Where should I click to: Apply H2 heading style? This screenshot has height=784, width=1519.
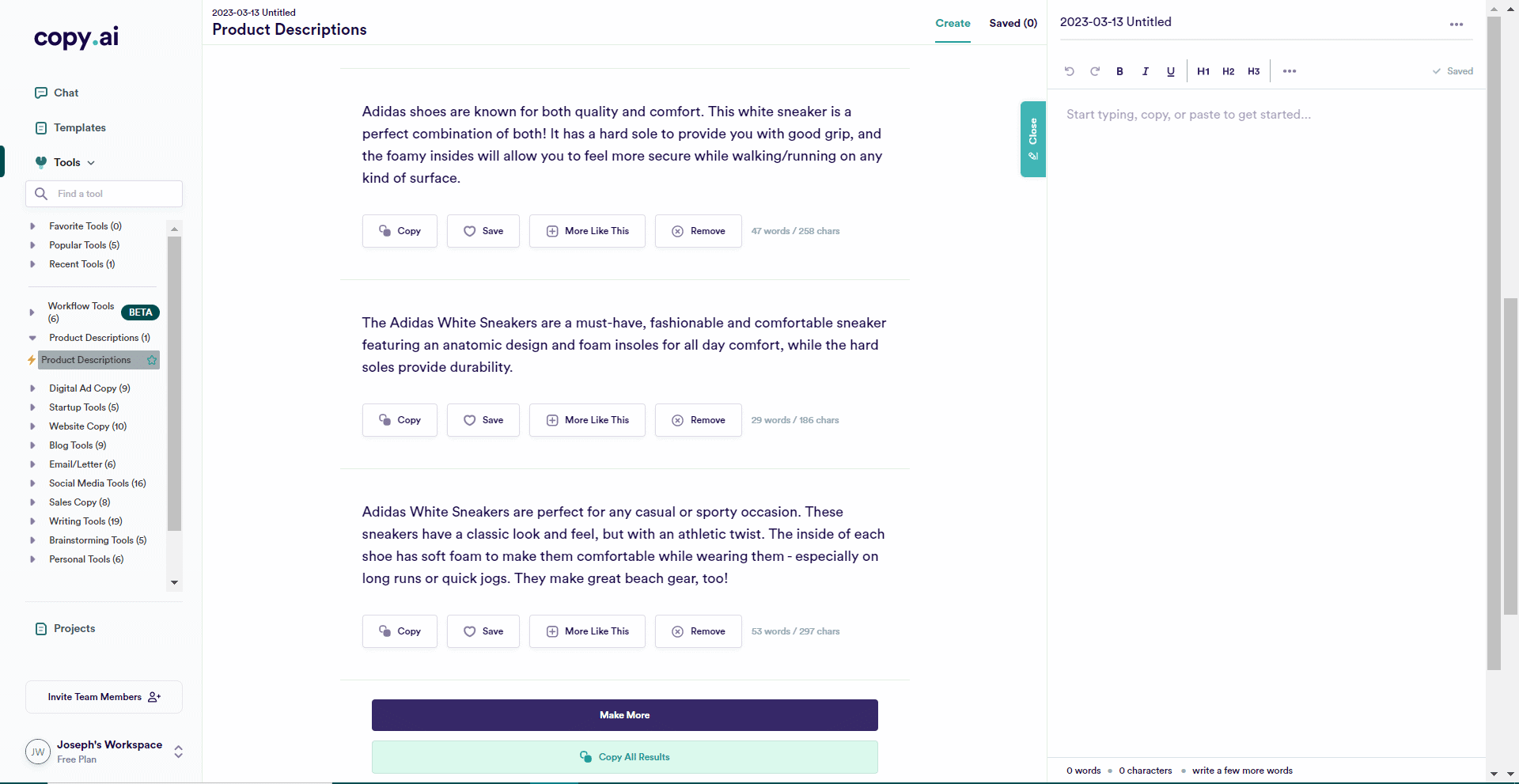tap(1228, 71)
